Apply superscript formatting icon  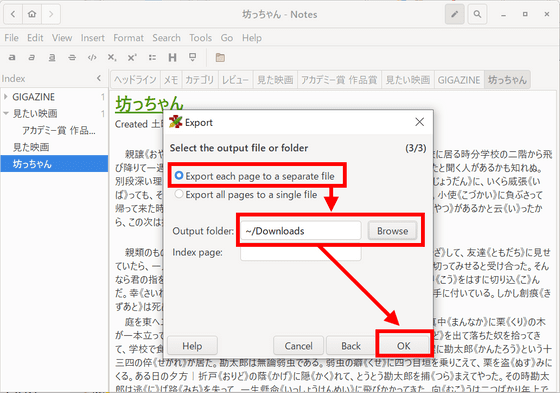point(132,57)
